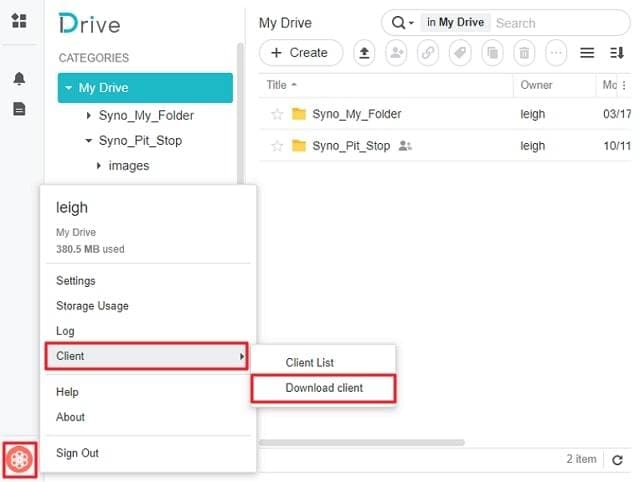
Task: Click the shared people icon beside Syno_Pit_Stop
Action: pos(405,146)
